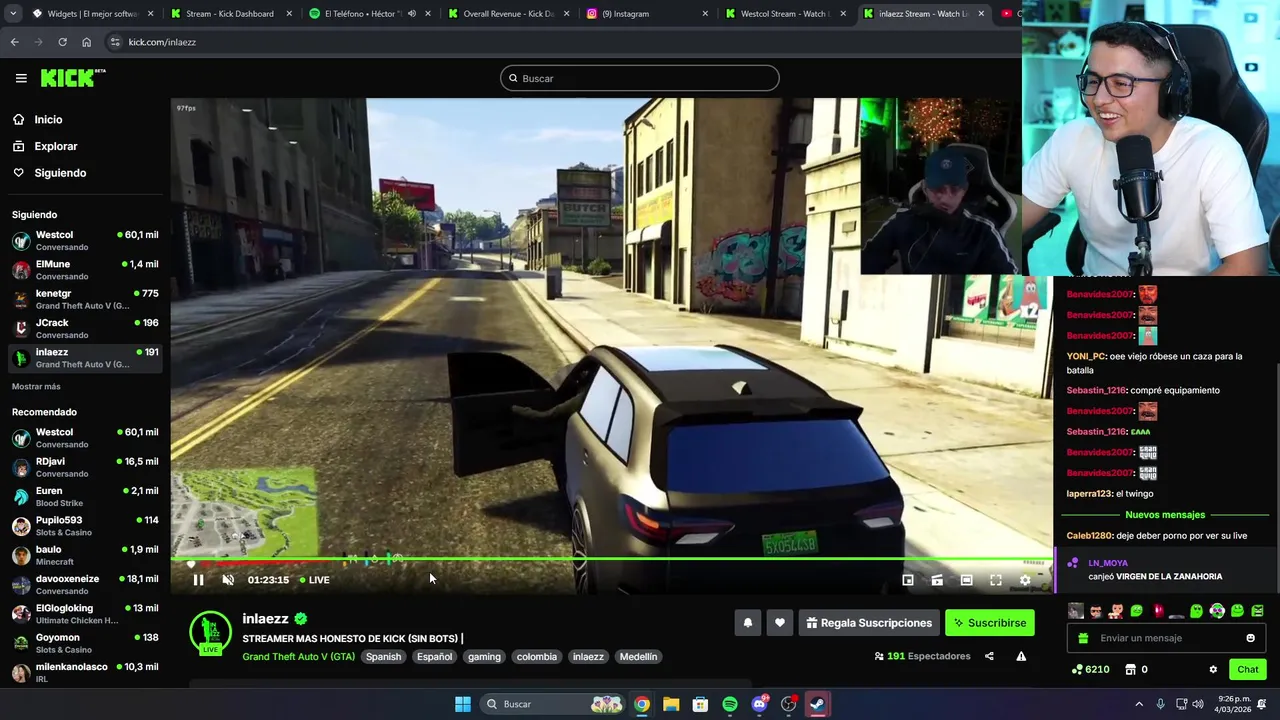
Task: Switch to Widgets browser tab
Action: pos(90,14)
